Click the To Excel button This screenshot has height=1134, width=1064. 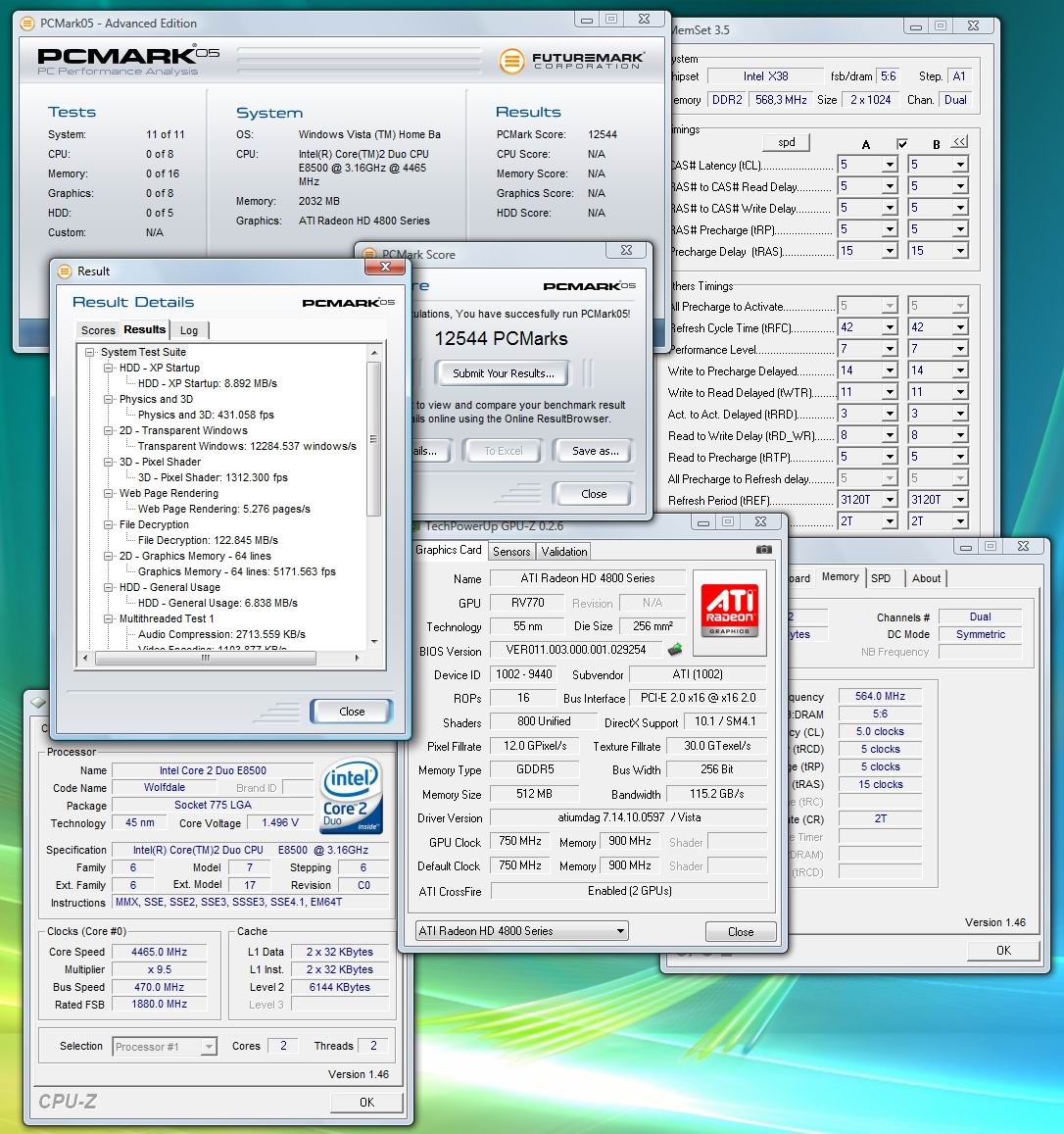(503, 451)
